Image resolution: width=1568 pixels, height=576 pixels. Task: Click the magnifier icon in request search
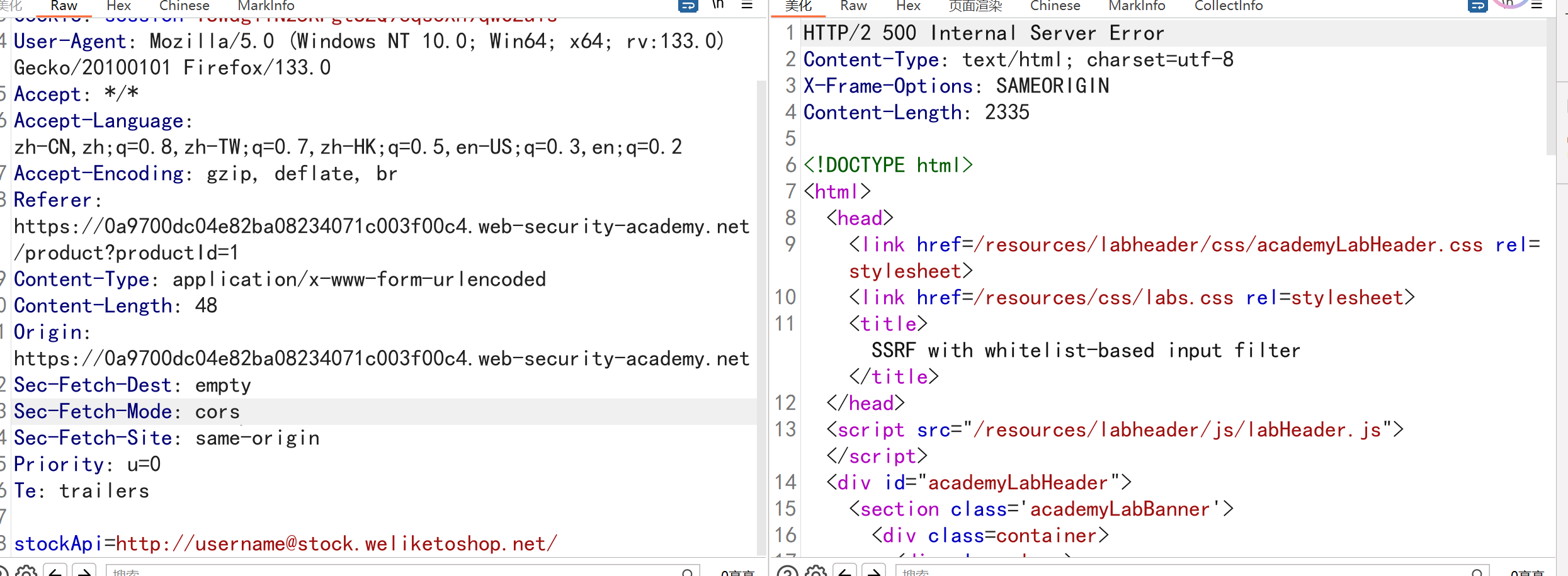pos(687,572)
